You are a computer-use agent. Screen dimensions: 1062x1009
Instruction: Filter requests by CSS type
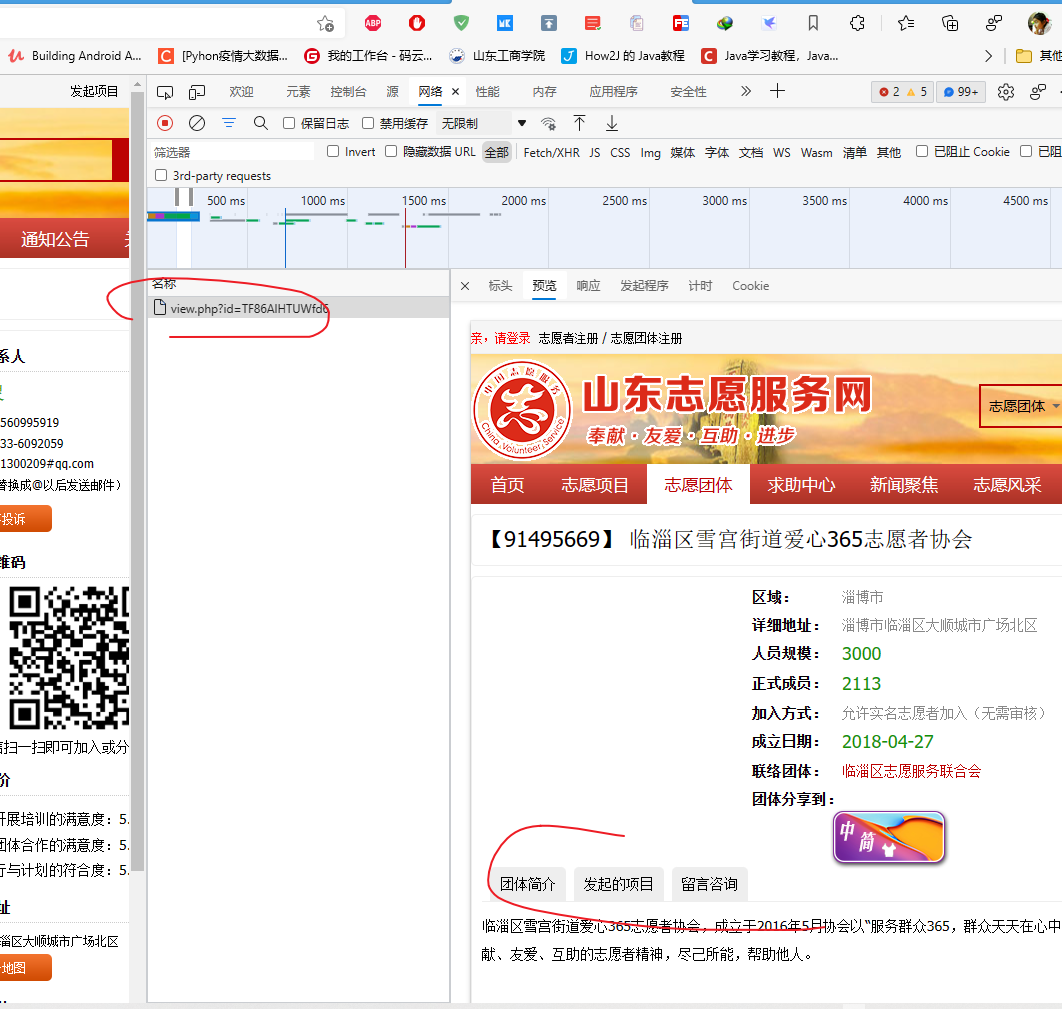(620, 152)
